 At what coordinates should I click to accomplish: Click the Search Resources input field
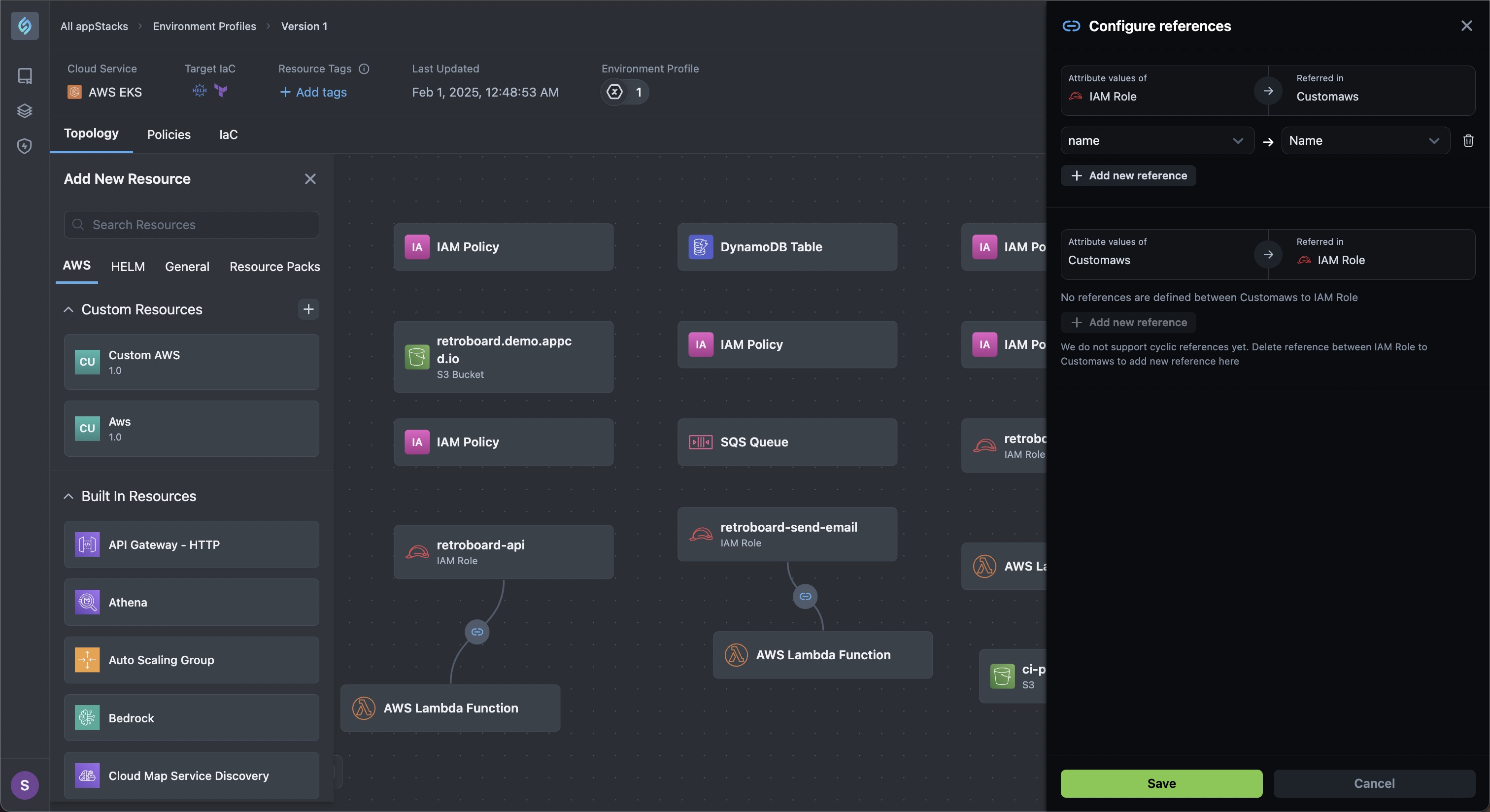click(192, 224)
